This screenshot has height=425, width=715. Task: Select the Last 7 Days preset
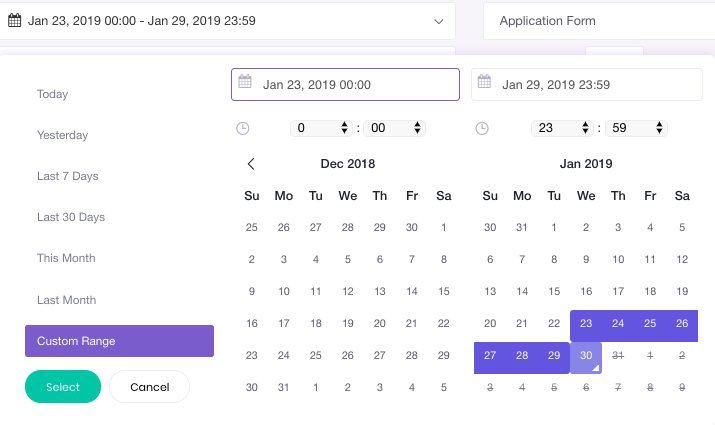(68, 176)
